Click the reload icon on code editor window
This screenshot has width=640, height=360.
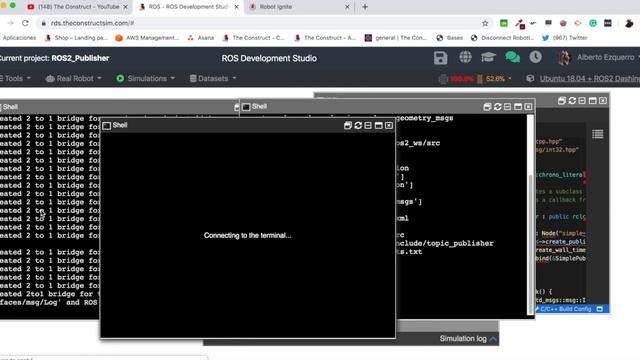[572, 100]
